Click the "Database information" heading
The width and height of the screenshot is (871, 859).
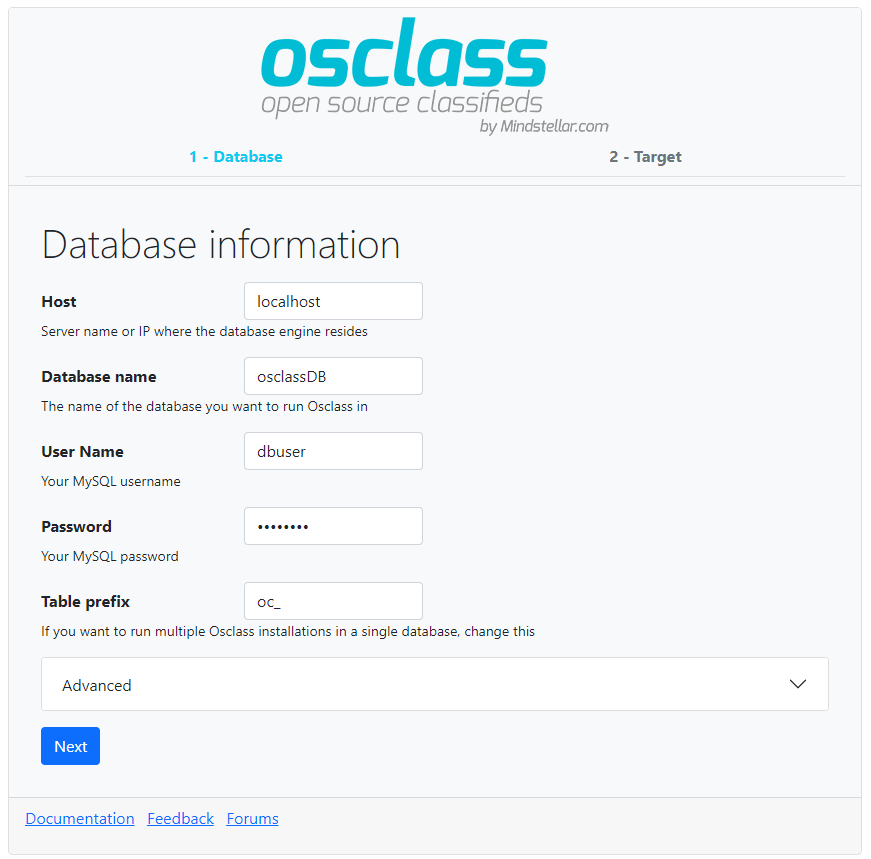[x=221, y=245]
